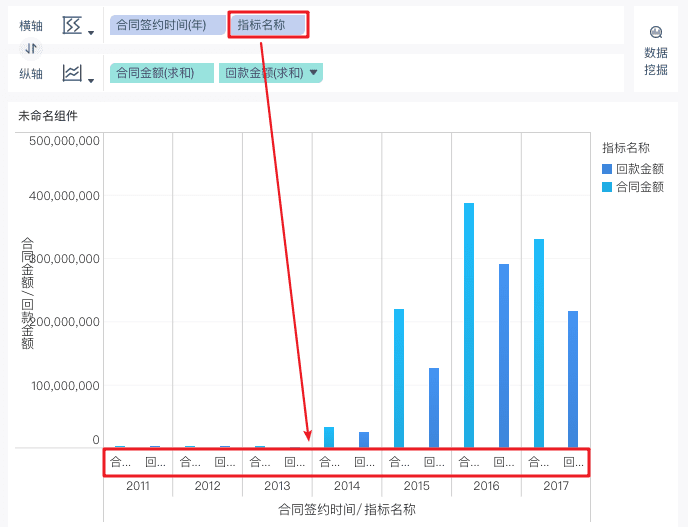
Task: Click the 纵轴 label
Action: 31,74
